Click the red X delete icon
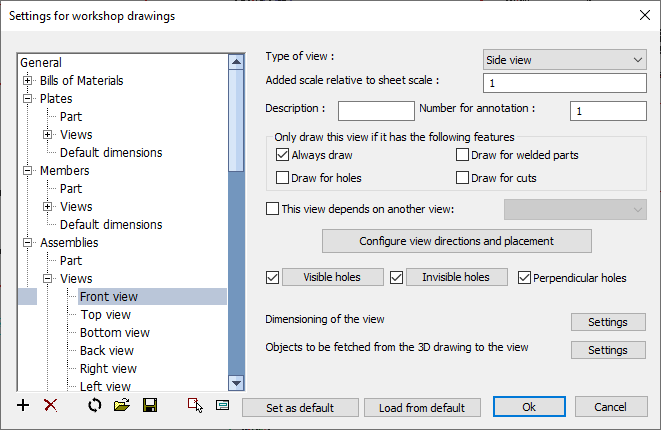661x430 pixels. (x=51, y=406)
